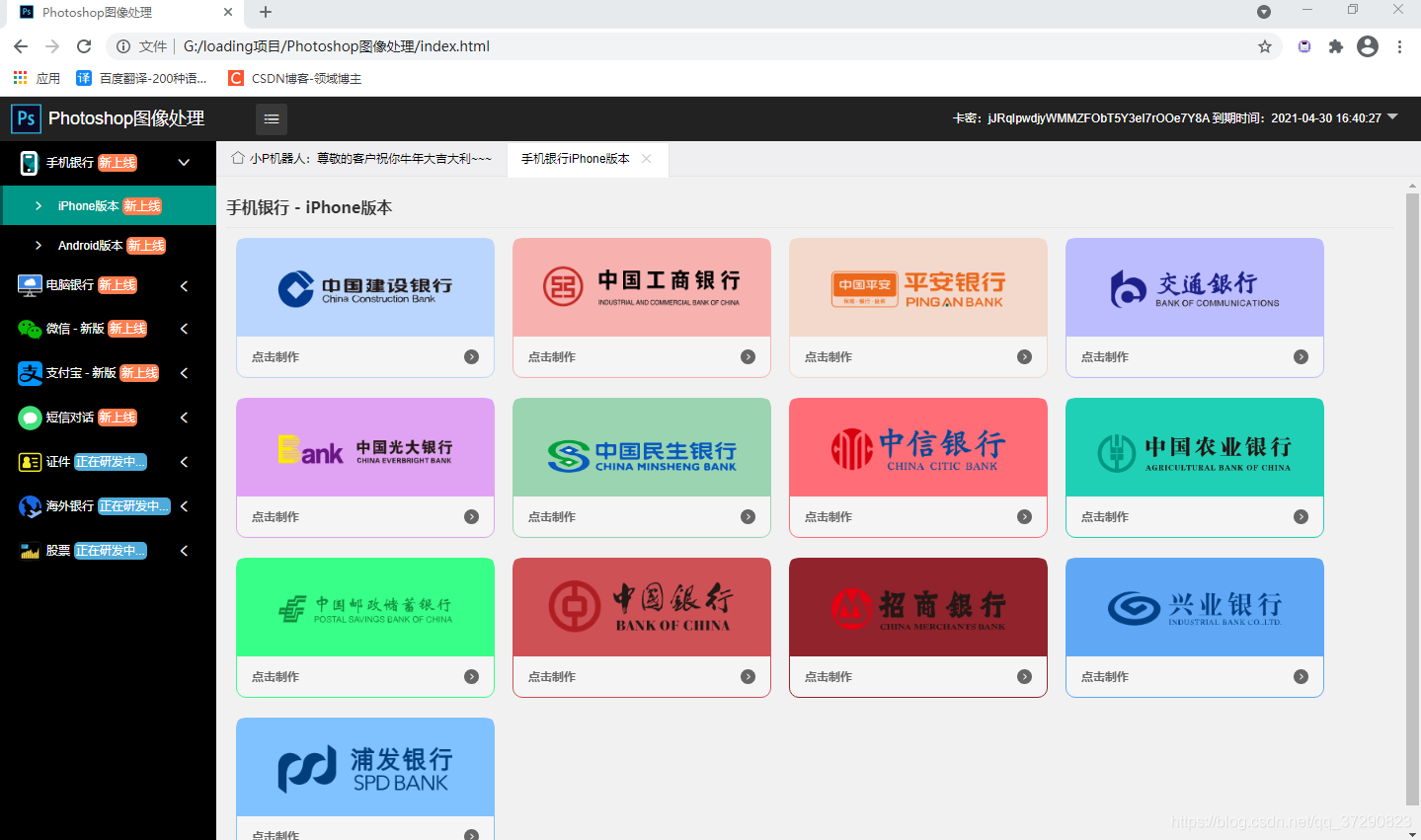Image resolution: width=1421 pixels, height=840 pixels.
Task: Click the mobile bank phone icon
Action: (x=30, y=163)
